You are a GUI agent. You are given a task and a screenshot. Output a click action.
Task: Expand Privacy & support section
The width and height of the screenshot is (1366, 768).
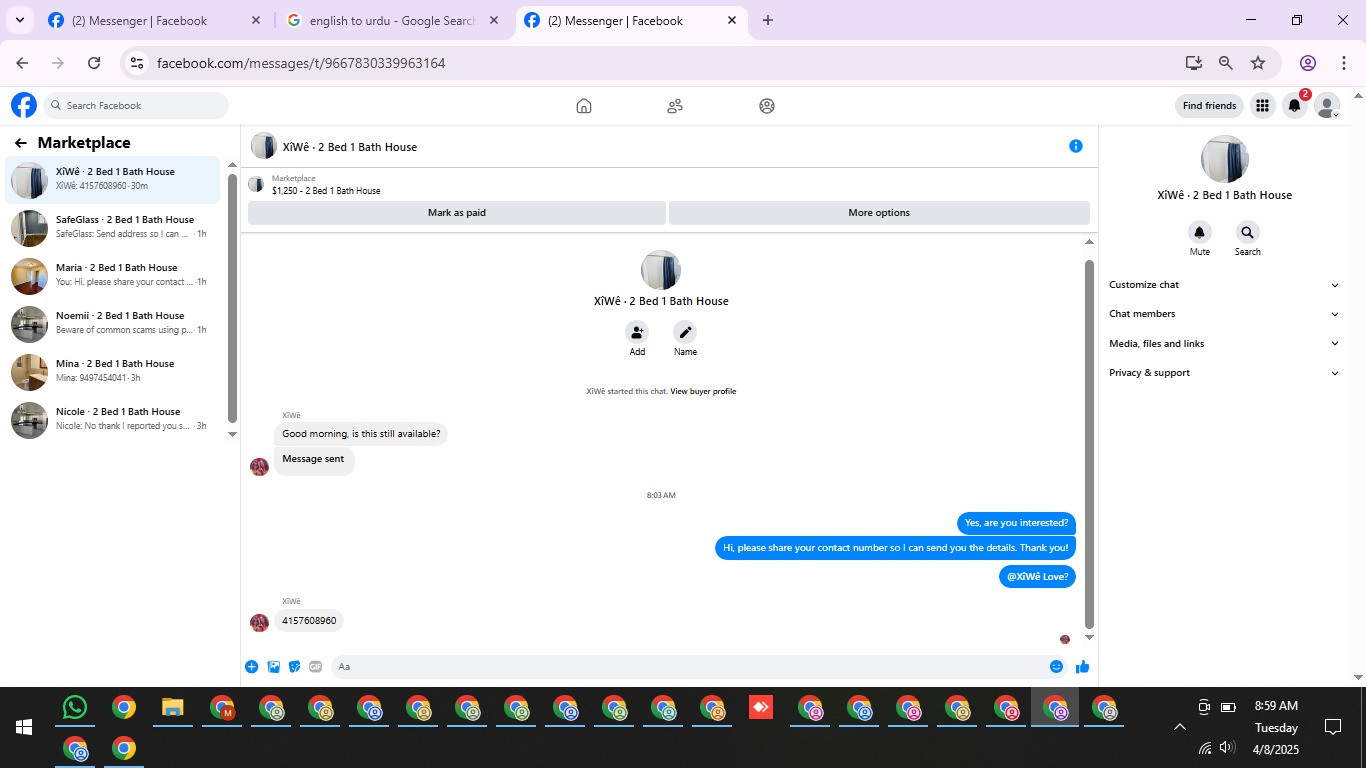pos(1223,373)
